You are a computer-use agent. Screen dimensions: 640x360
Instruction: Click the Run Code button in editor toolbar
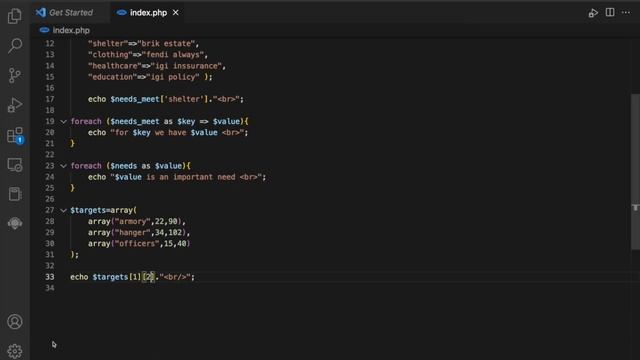point(593,13)
